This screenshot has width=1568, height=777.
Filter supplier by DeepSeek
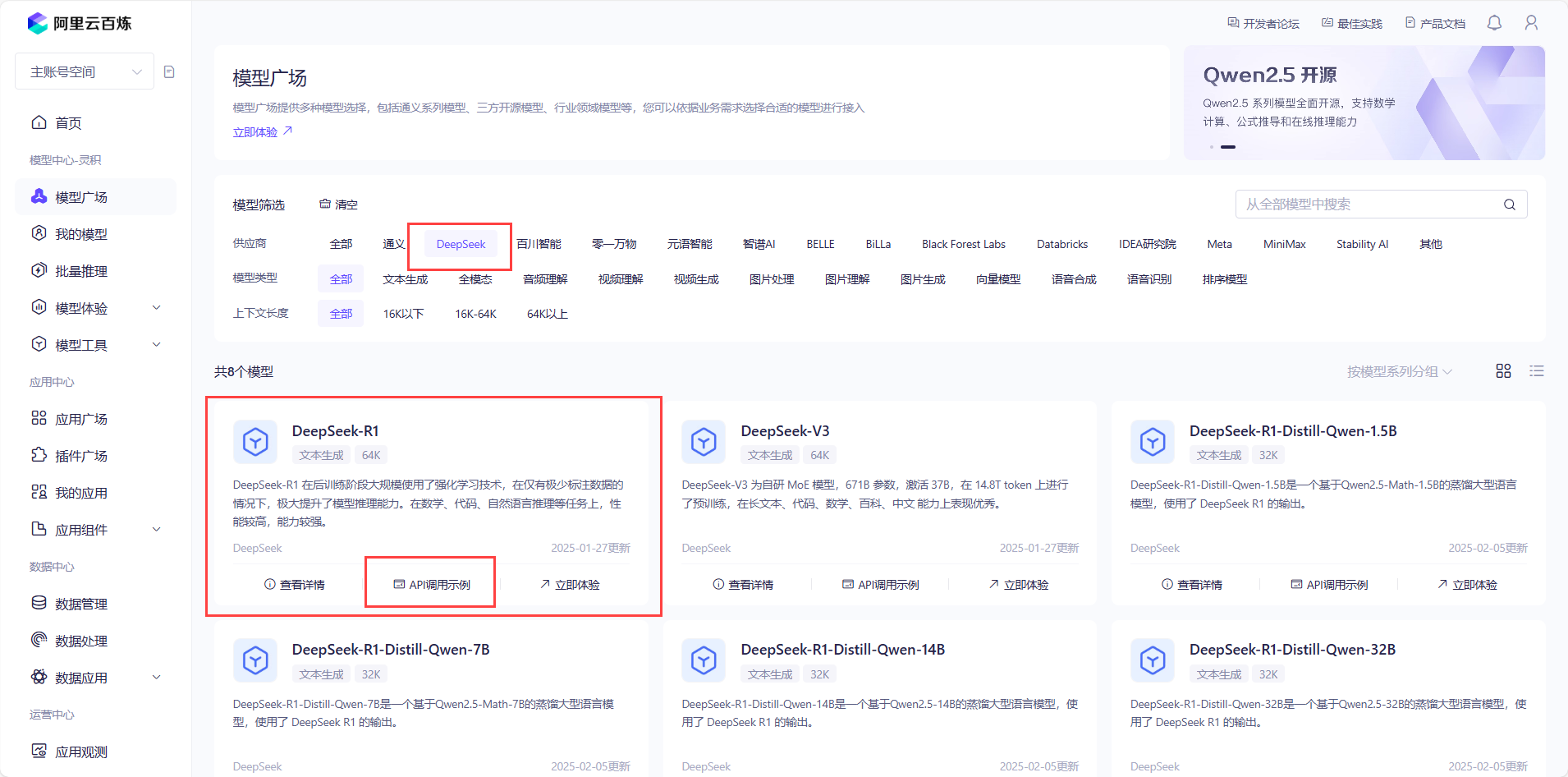461,244
